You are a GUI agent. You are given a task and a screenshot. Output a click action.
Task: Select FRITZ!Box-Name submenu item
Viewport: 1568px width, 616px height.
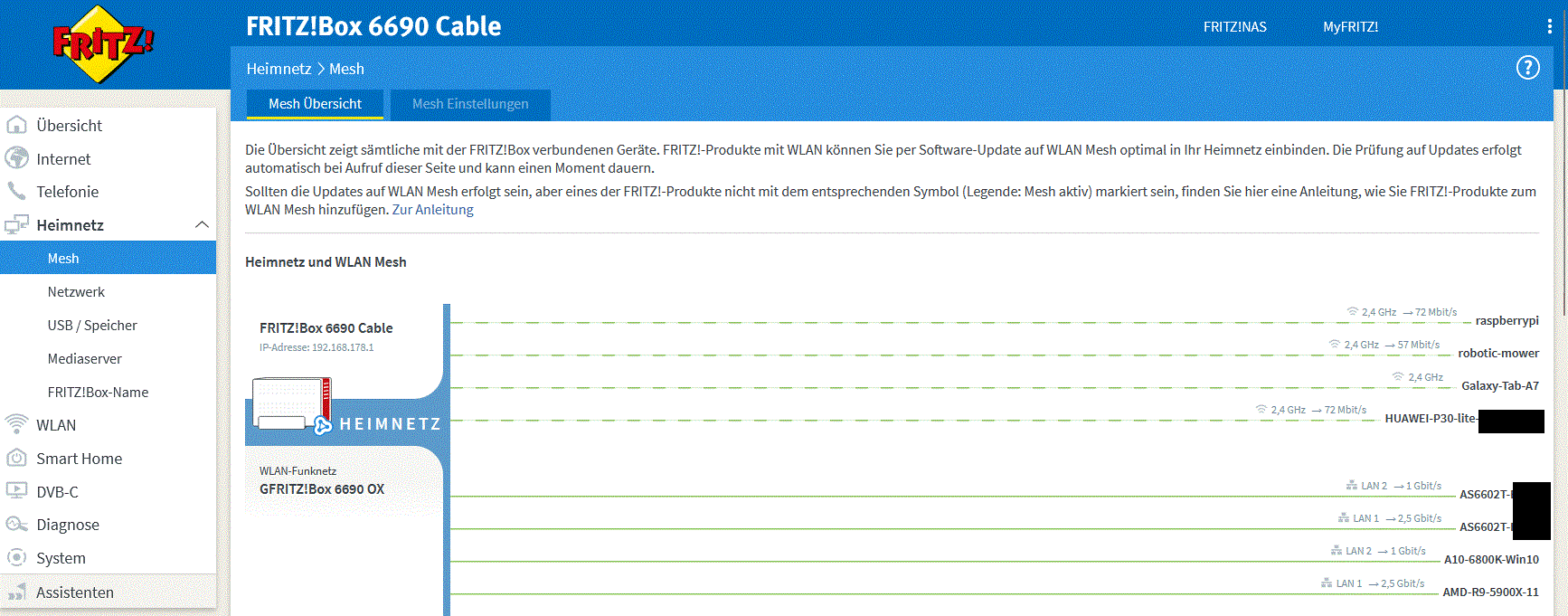108,392
